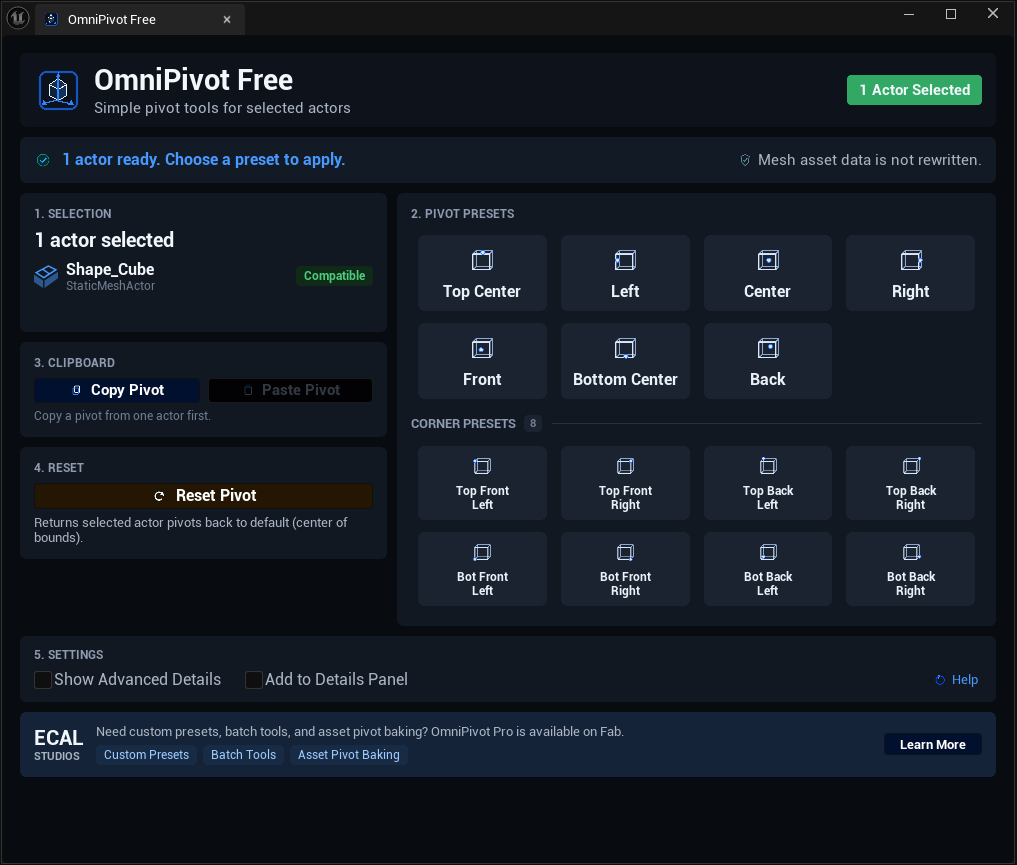Set pivot to Top Front Right corner
This screenshot has width=1017, height=865.
click(625, 483)
